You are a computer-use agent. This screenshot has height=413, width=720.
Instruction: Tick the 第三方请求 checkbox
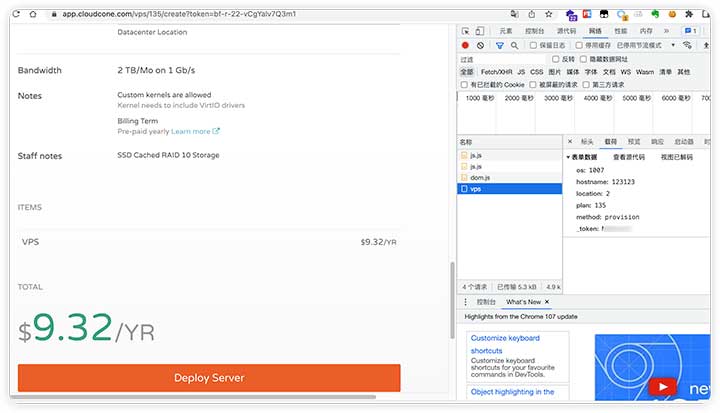pos(586,85)
